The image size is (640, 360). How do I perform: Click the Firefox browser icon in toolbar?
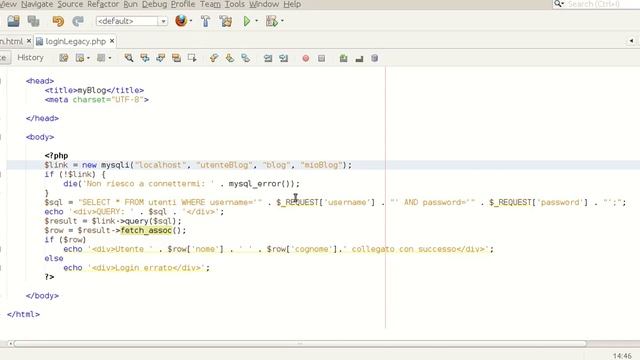[181, 20]
